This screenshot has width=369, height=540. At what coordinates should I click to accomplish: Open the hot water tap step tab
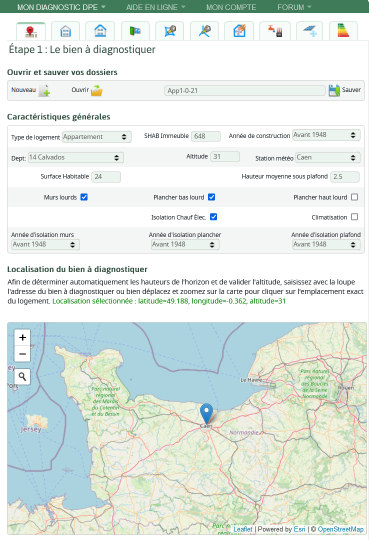coord(275,31)
